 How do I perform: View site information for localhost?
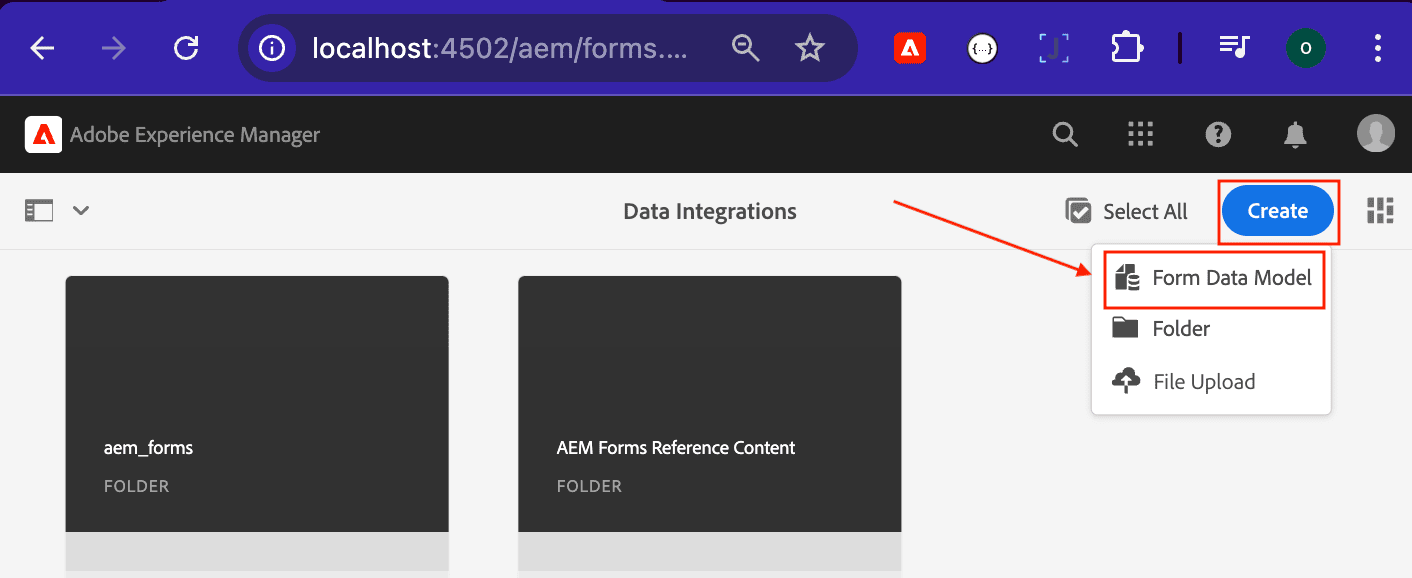[x=273, y=48]
